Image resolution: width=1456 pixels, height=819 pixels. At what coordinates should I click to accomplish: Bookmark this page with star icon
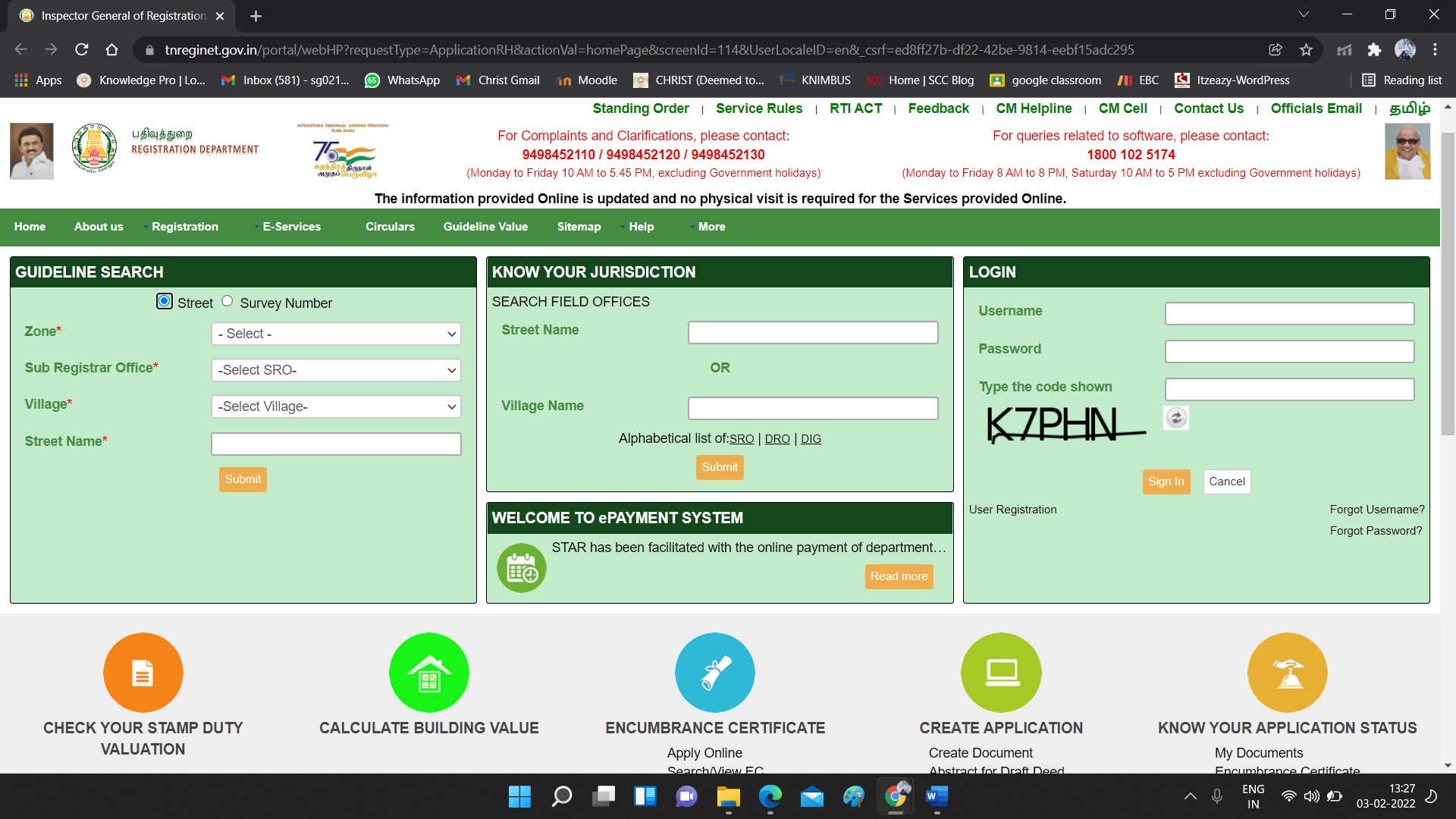1306,50
